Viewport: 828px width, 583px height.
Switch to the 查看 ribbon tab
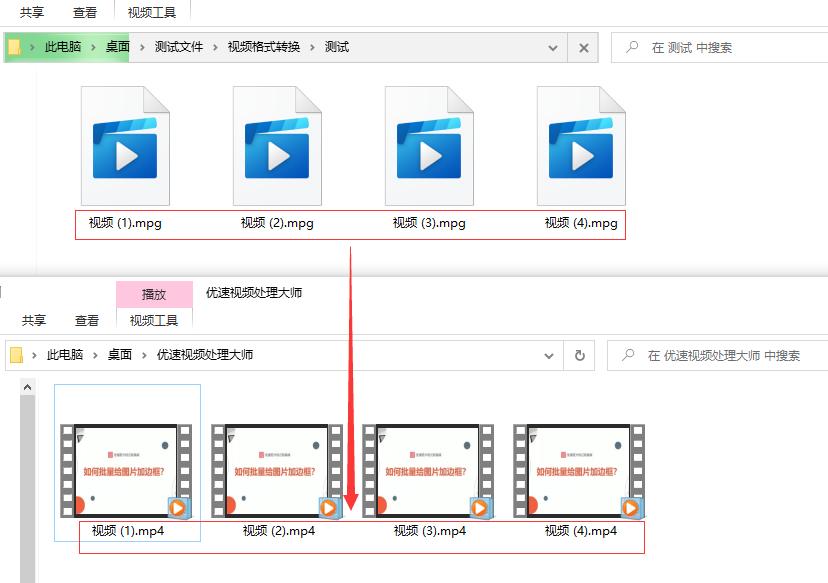[x=85, y=12]
